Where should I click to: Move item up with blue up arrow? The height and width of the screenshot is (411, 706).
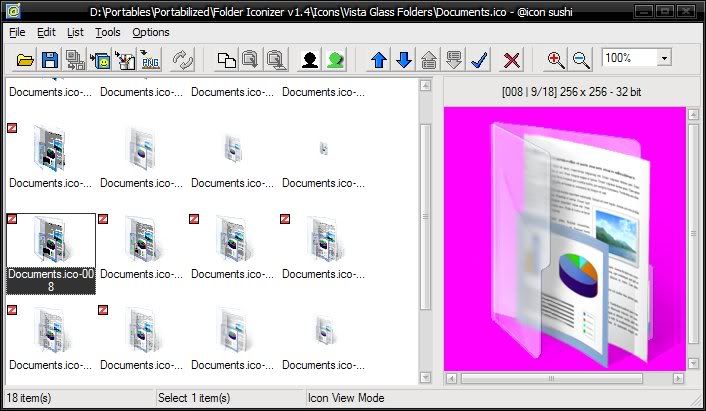[x=379, y=60]
